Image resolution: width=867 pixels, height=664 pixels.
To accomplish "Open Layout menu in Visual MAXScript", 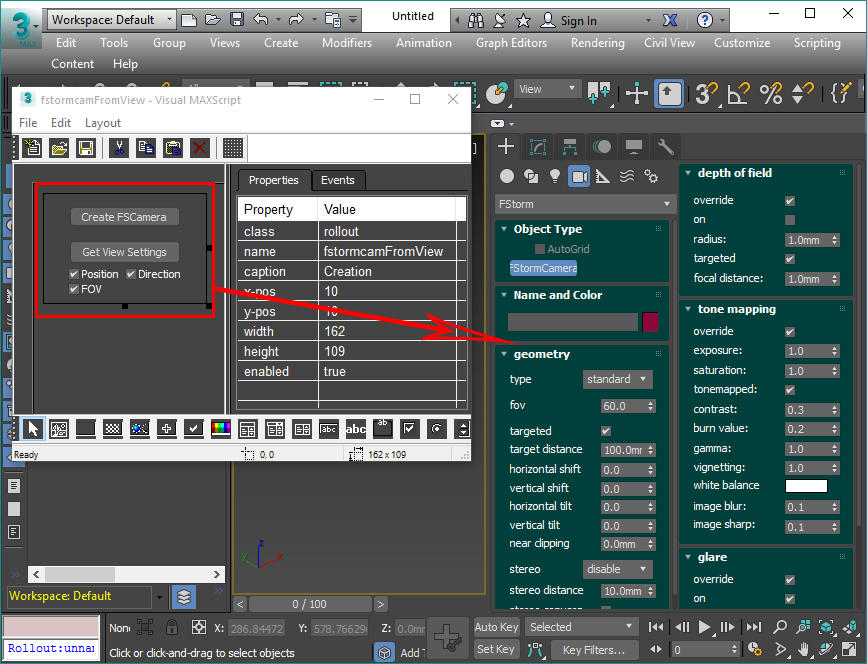I will (x=103, y=123).
